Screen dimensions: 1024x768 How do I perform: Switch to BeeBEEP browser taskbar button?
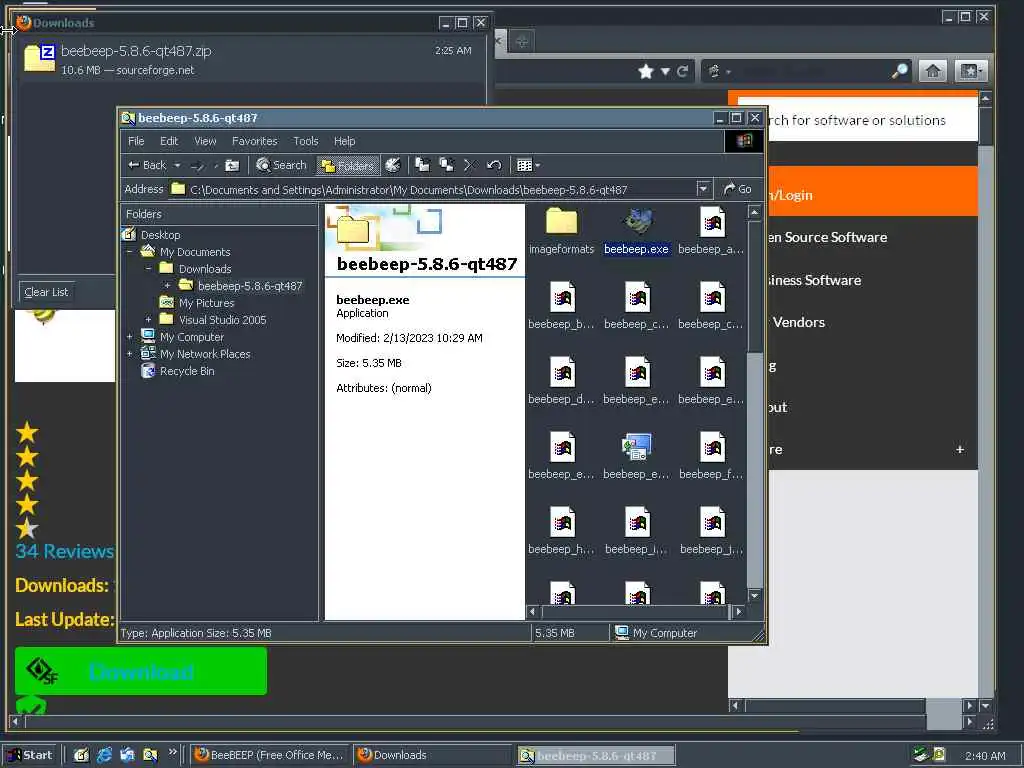270,755
